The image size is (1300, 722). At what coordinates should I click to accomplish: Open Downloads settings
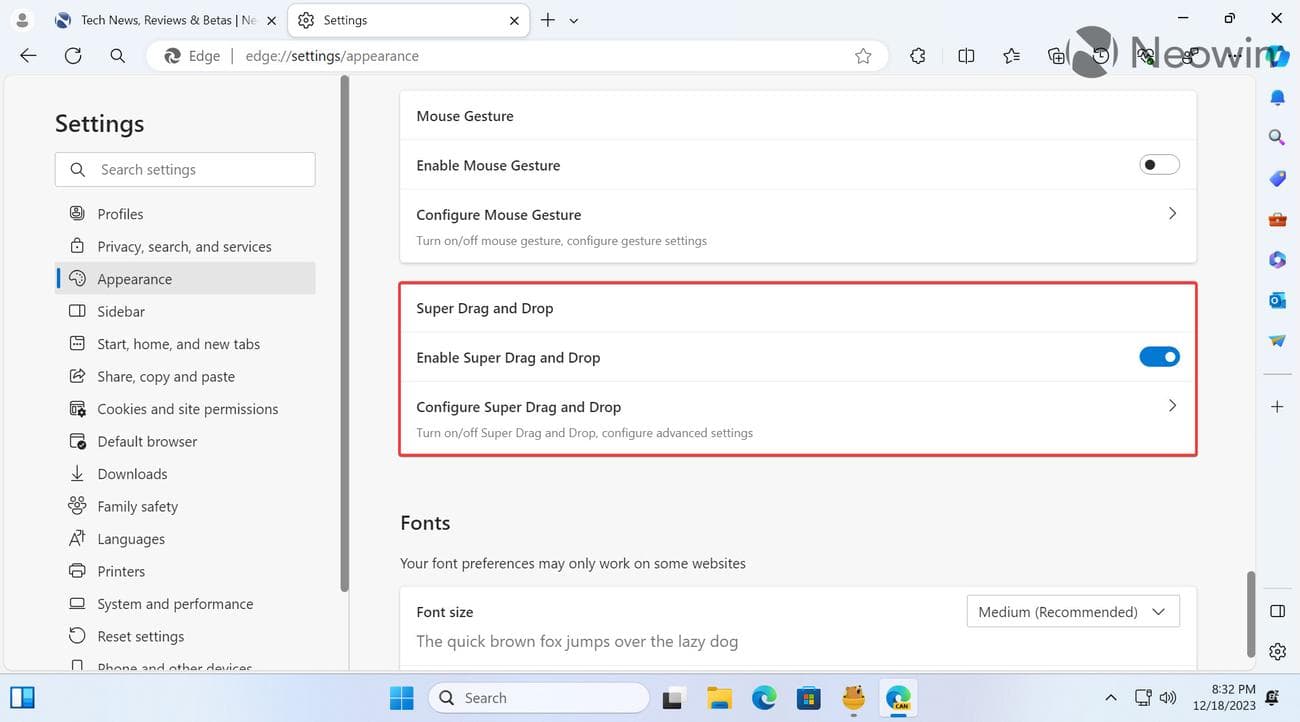coord(131,473)
